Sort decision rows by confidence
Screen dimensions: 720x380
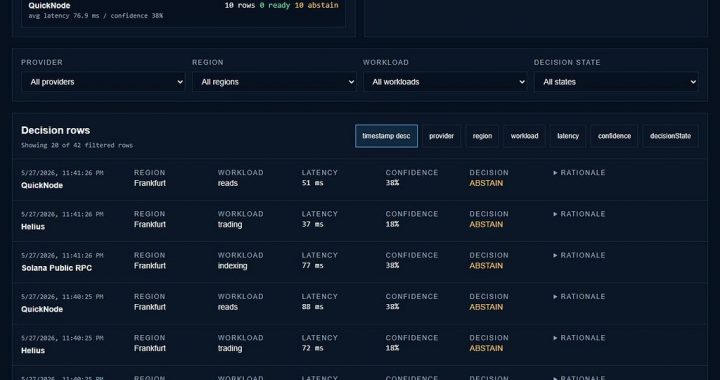614,136
